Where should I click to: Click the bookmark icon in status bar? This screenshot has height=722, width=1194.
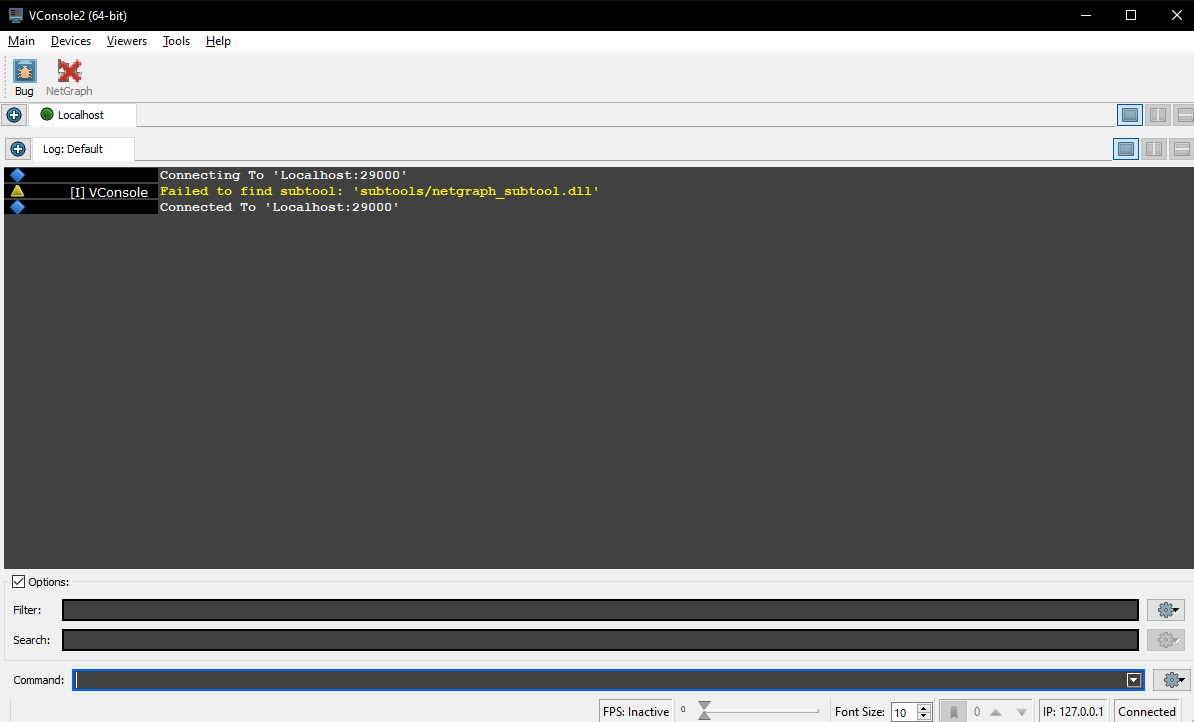point(953,712)
